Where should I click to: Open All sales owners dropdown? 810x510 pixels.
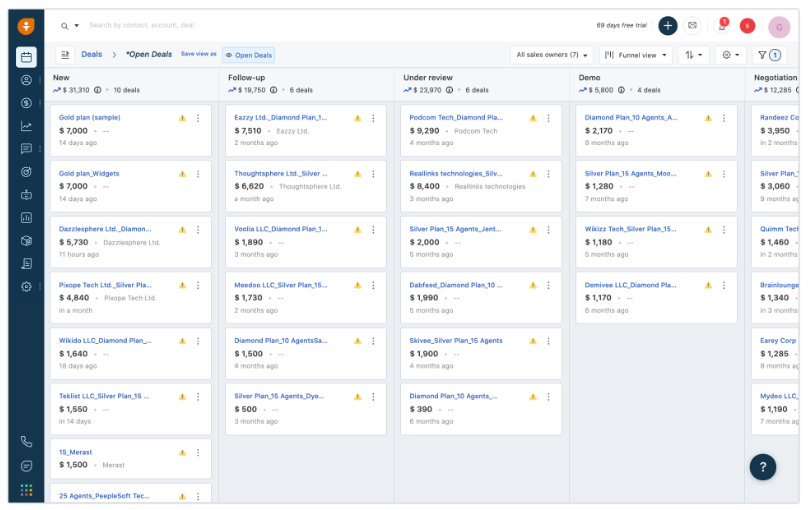coord(552,55)
